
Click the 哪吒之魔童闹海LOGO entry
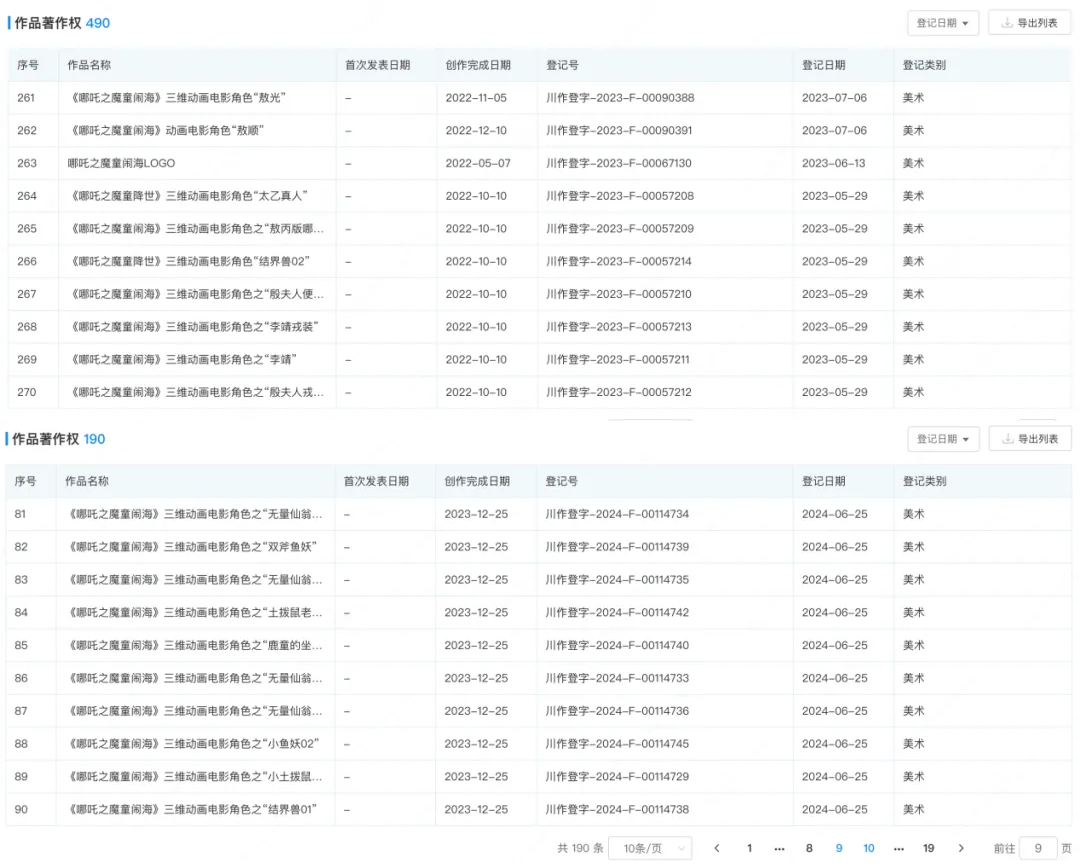[x=121, y=163]
